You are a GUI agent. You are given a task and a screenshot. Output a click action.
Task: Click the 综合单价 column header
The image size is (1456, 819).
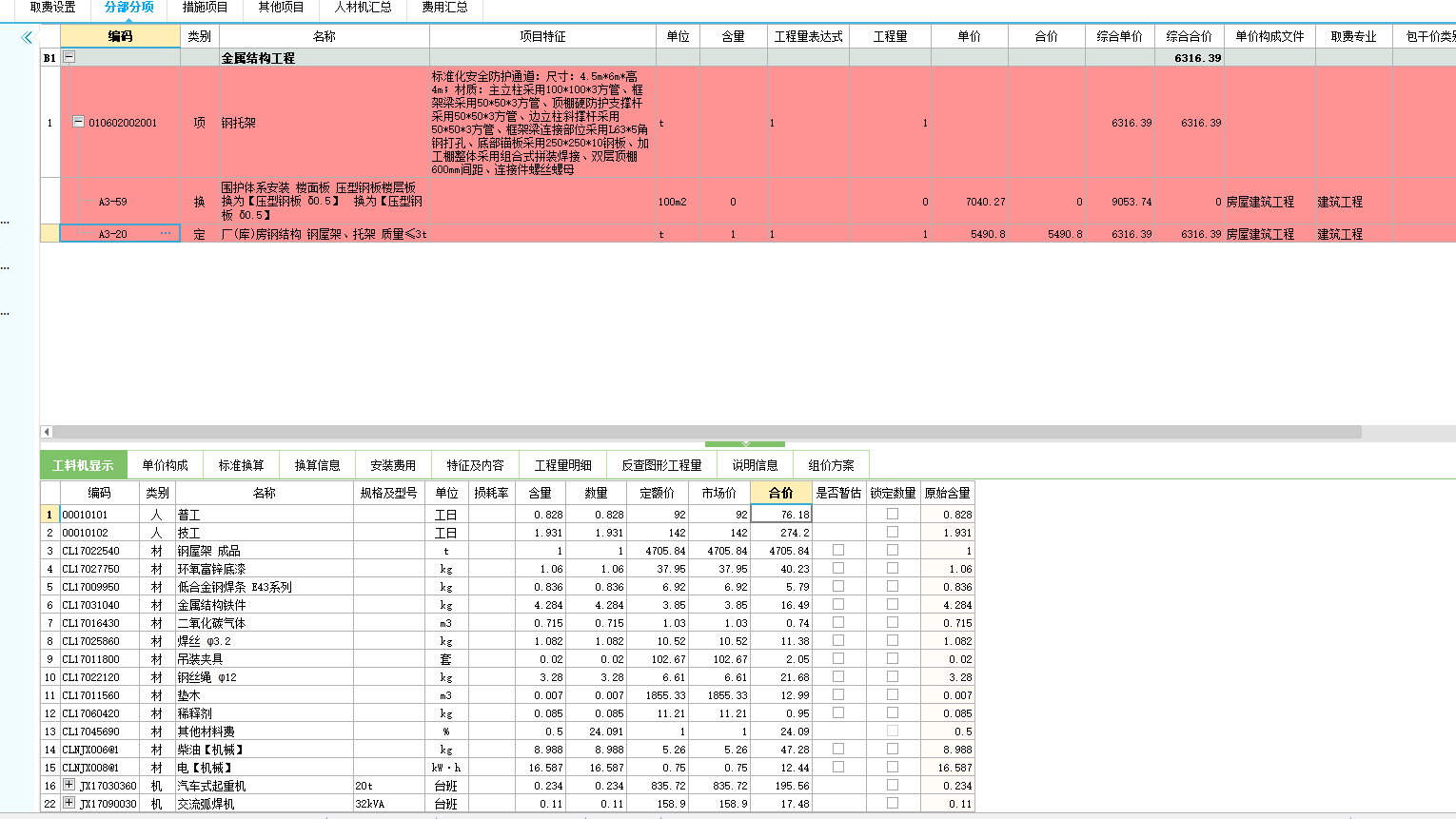pos(1120,36)
